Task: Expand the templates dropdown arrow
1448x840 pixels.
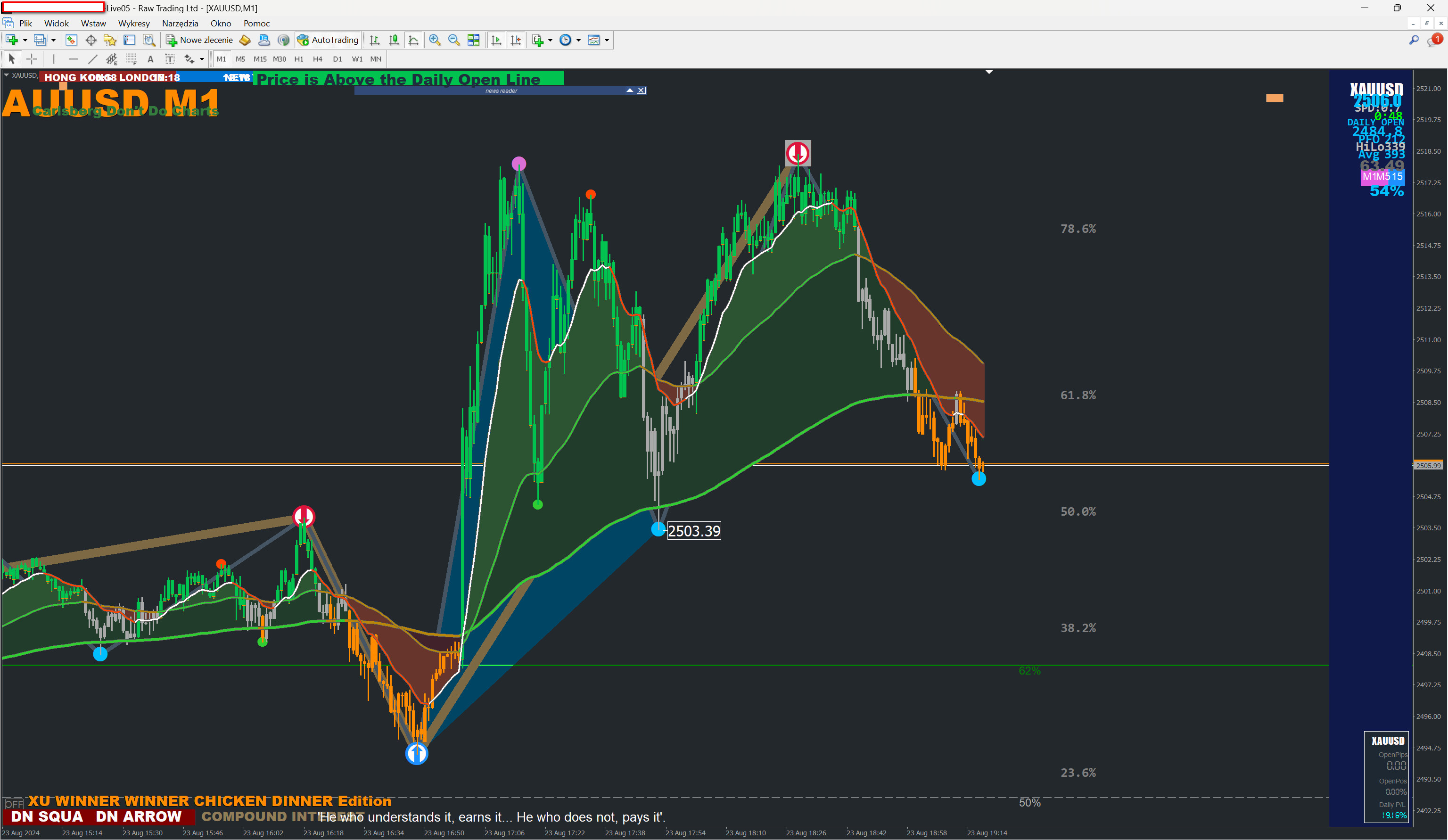Action: 607,40
